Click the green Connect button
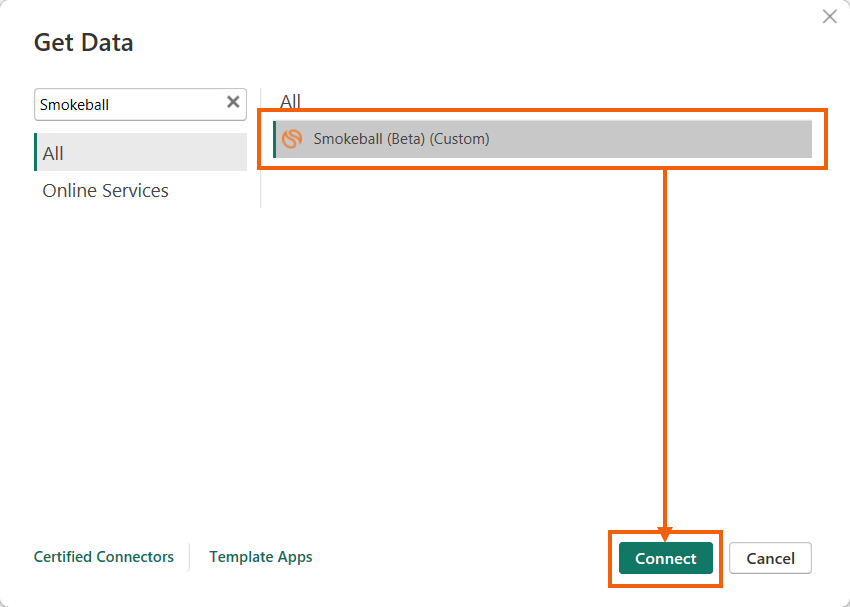 [666, 558]
